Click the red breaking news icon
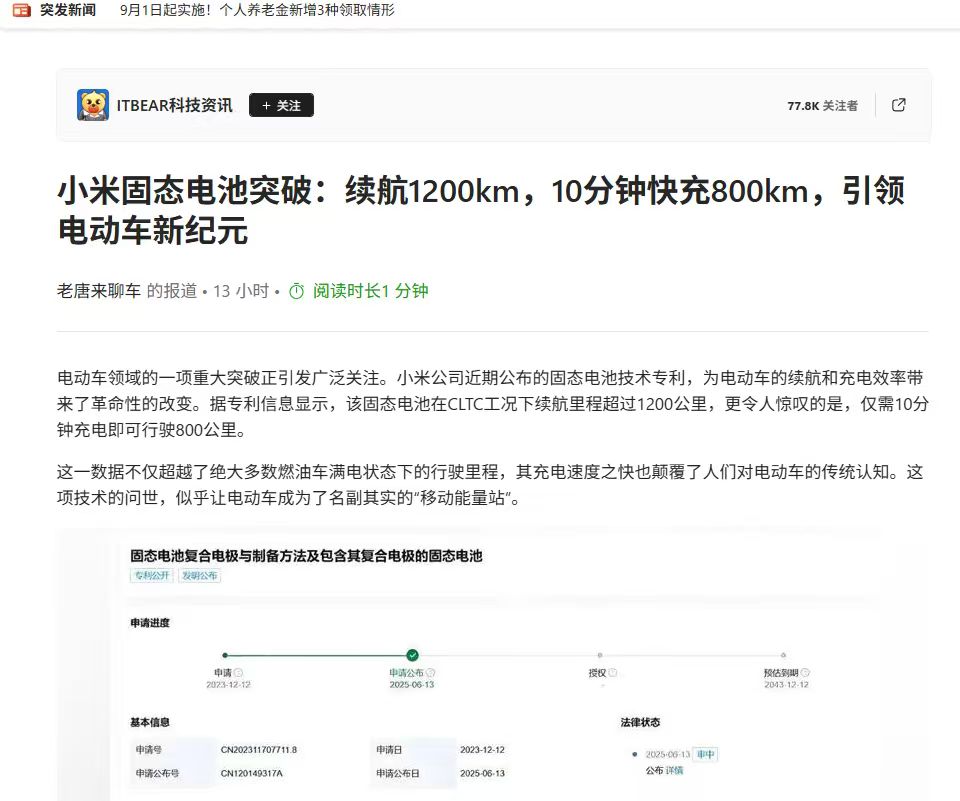This screenshot has height=801, width=960. 21,11
